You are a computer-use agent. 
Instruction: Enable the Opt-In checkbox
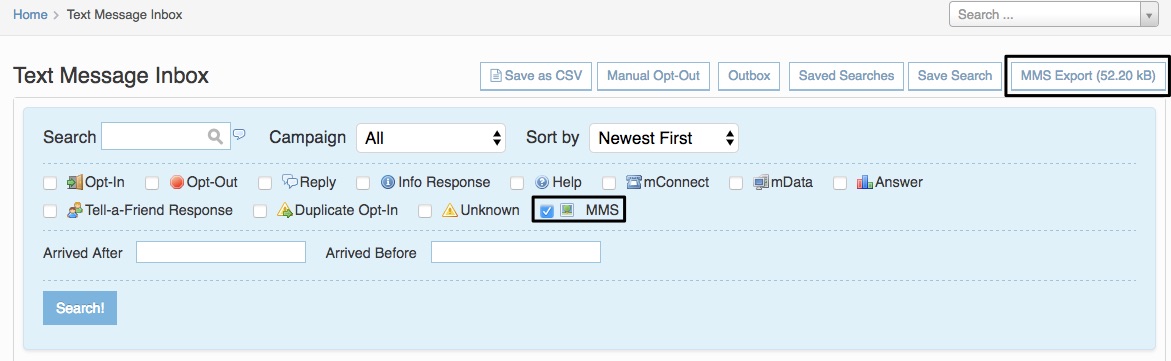coord(50,183)
